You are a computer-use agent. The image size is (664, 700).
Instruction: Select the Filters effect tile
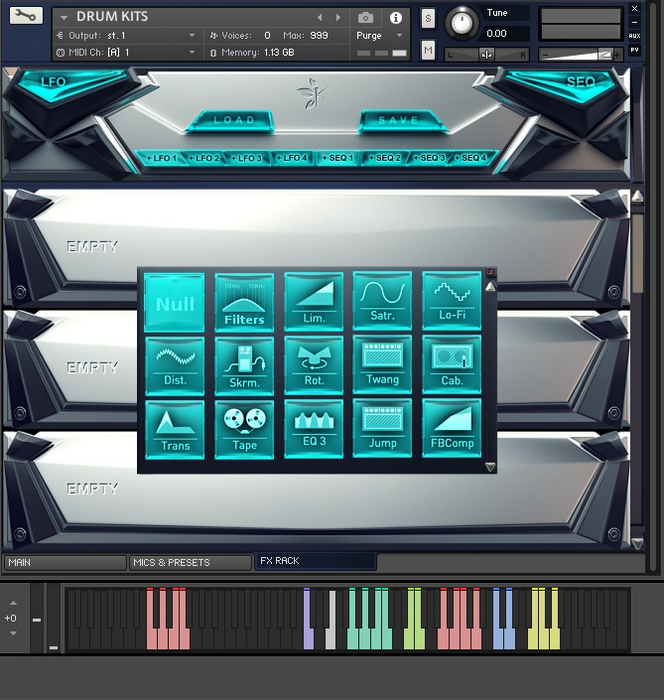click(x=244, y=302)
